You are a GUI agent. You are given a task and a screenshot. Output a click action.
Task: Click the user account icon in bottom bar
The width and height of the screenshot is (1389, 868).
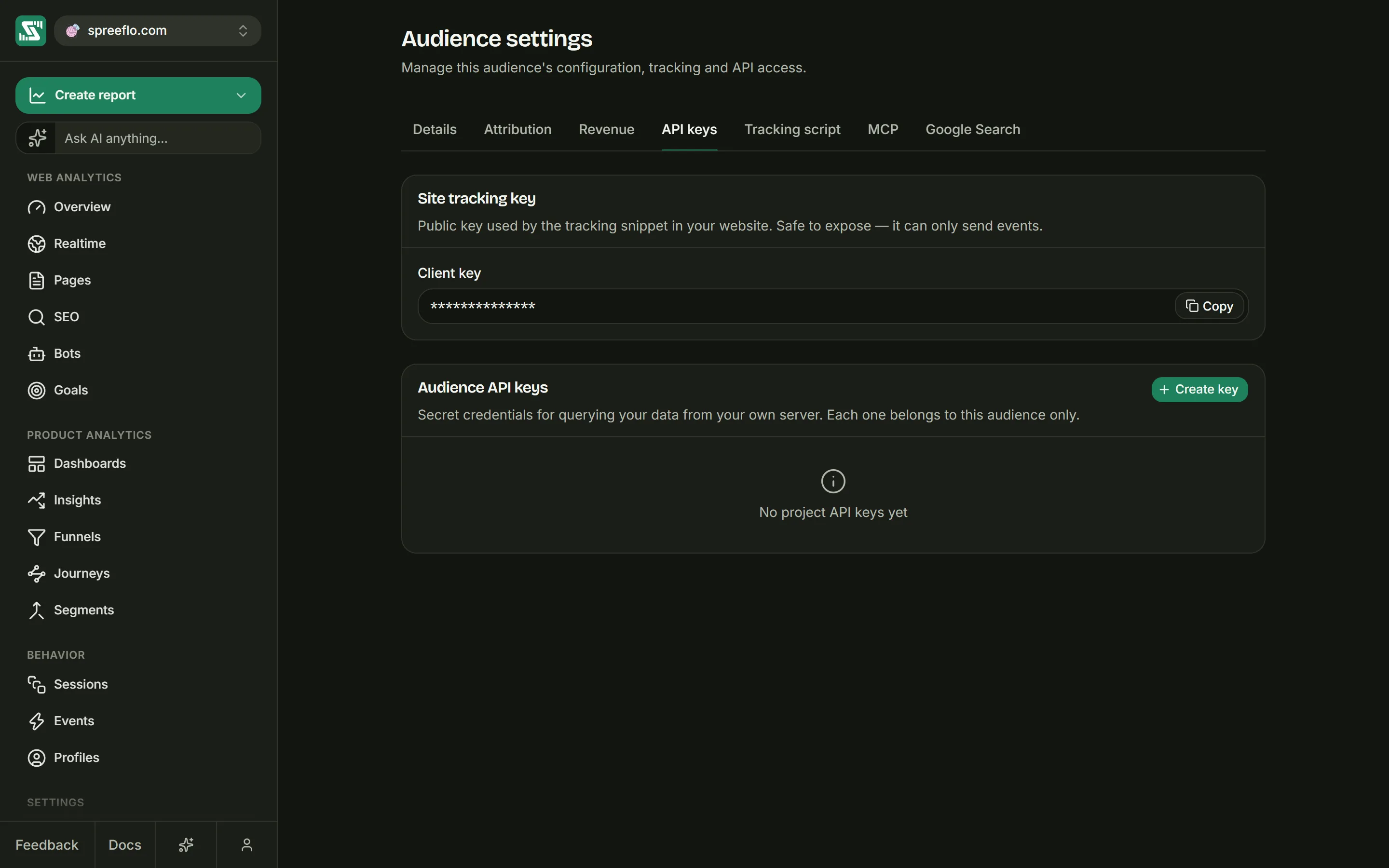(x=247, y=844)
